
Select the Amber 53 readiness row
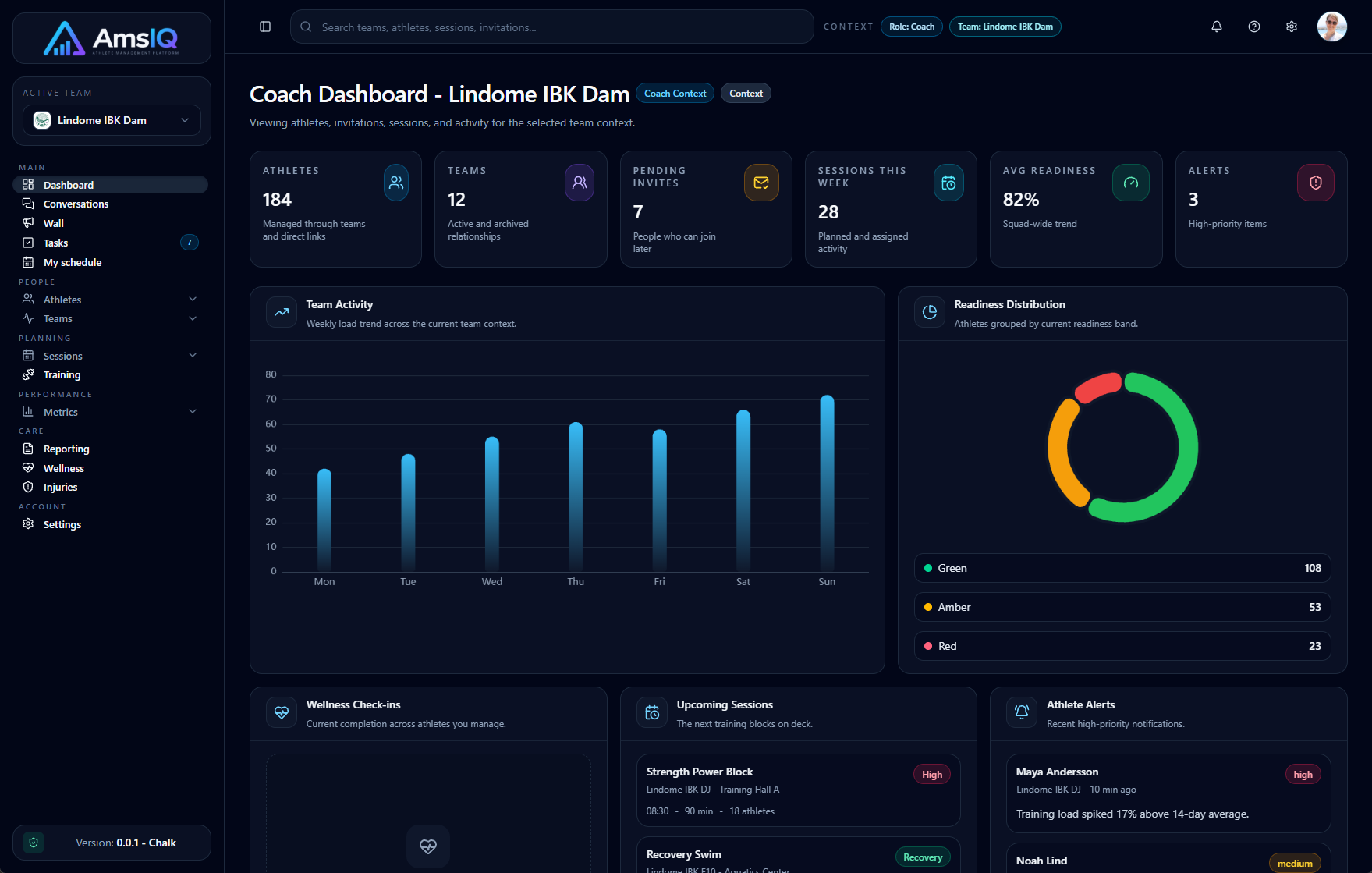coord(1122,607)
